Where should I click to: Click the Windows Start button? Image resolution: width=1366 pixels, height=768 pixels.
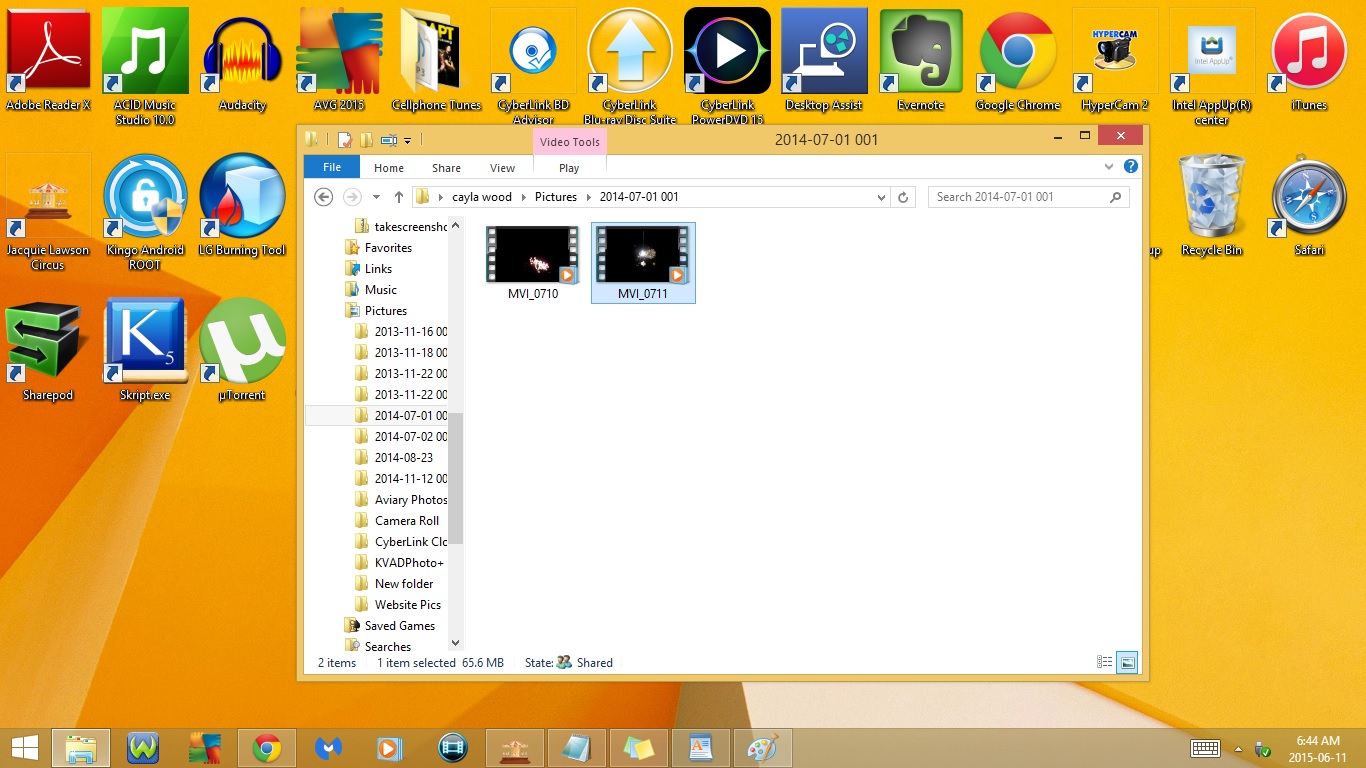(24, 748)
